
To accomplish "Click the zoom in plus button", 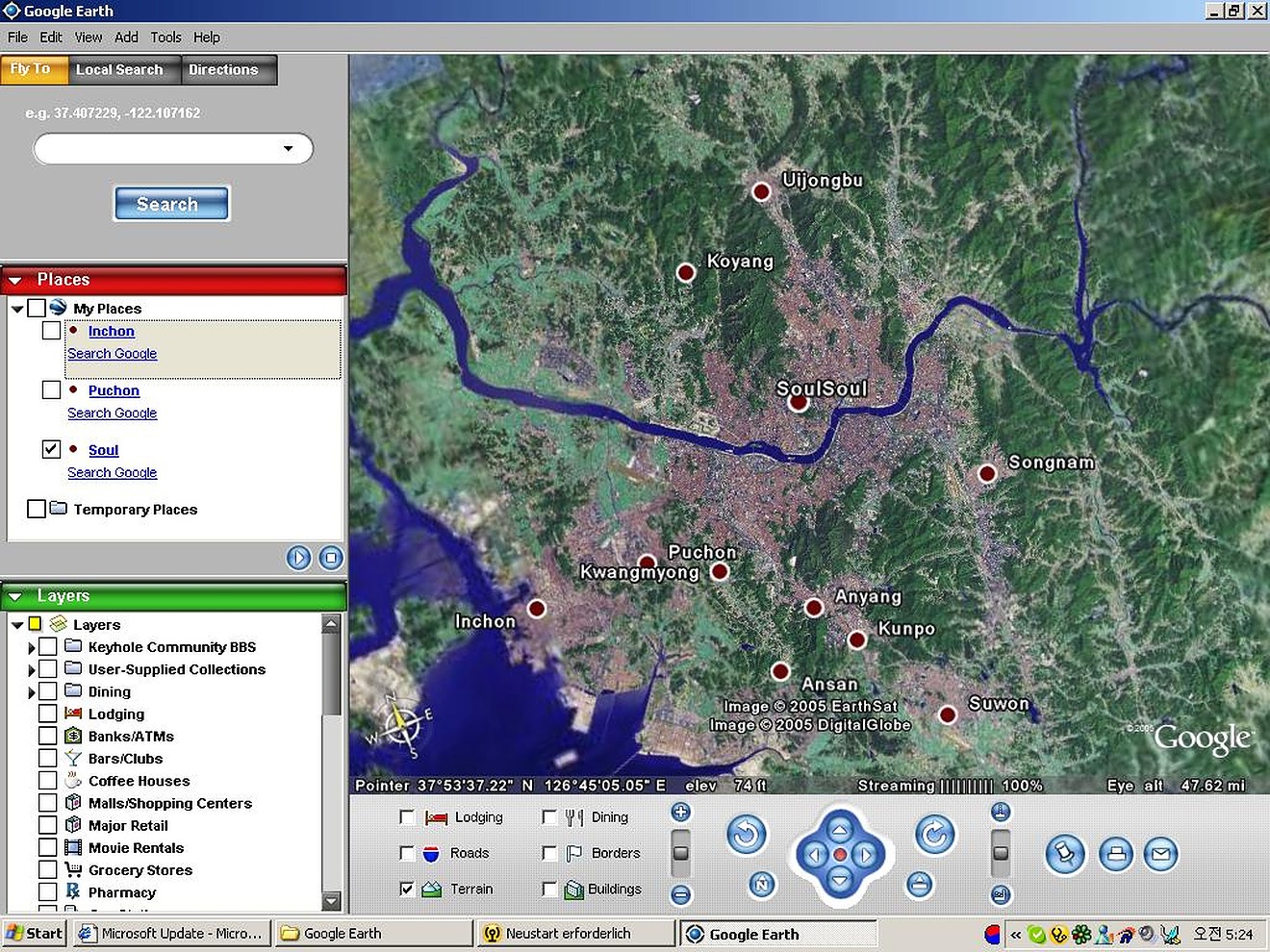I will point(680,812).
